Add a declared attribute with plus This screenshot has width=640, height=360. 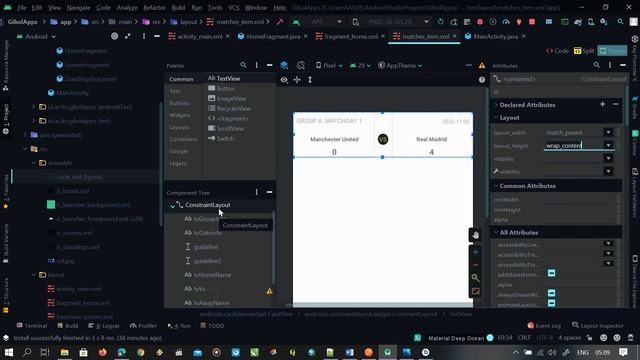pyautogui.click(x=602, y=104)
